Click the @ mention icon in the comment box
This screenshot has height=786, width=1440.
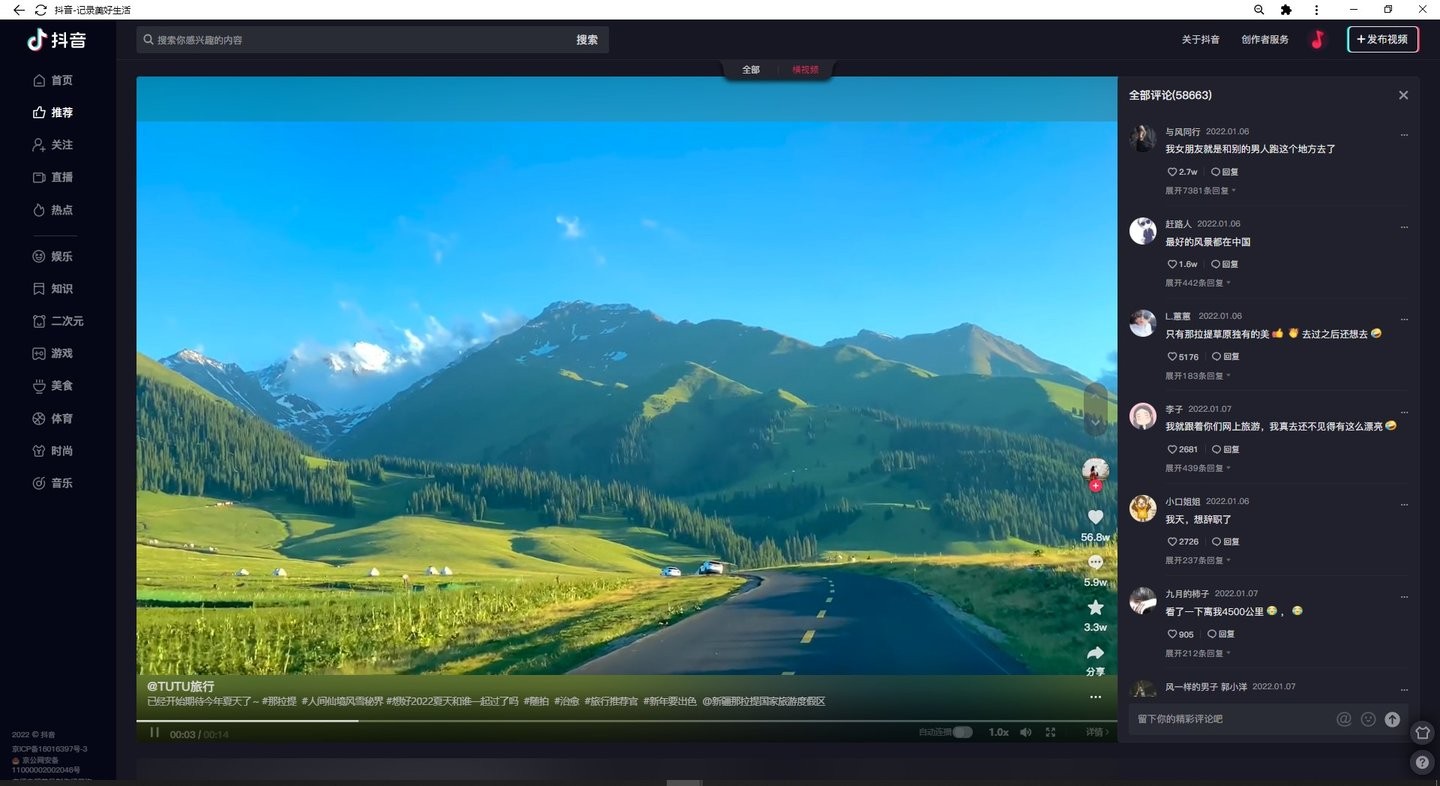[x=1344, y=719]
